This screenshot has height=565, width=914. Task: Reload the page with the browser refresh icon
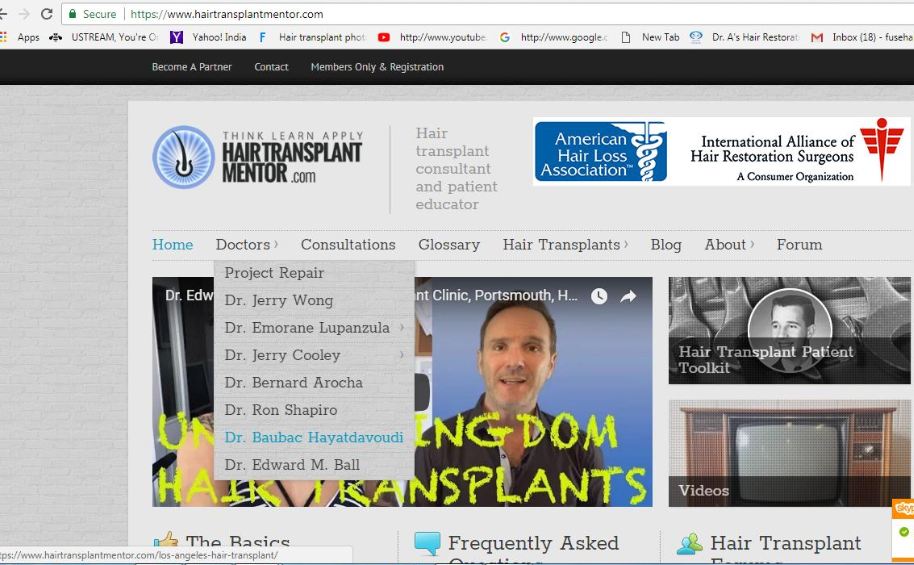pos(47,13)
